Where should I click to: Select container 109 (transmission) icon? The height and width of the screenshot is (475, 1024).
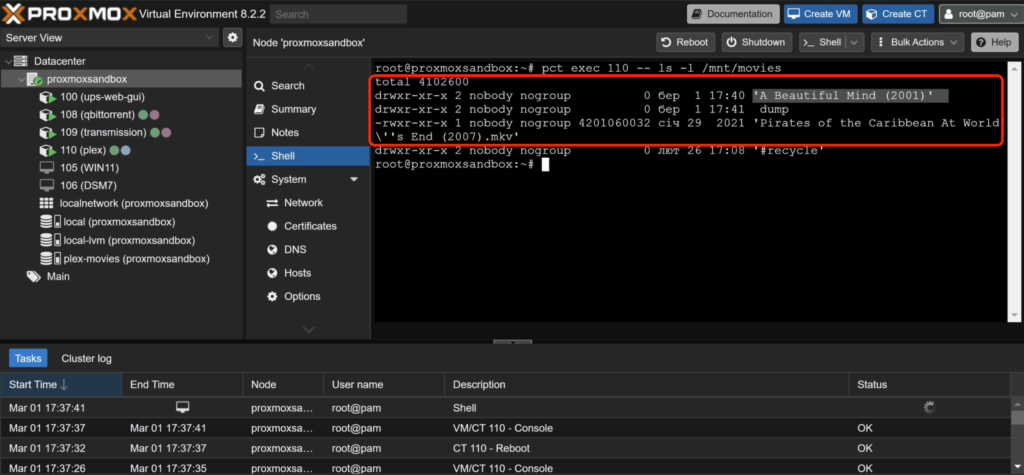click(x=46, y=133)
